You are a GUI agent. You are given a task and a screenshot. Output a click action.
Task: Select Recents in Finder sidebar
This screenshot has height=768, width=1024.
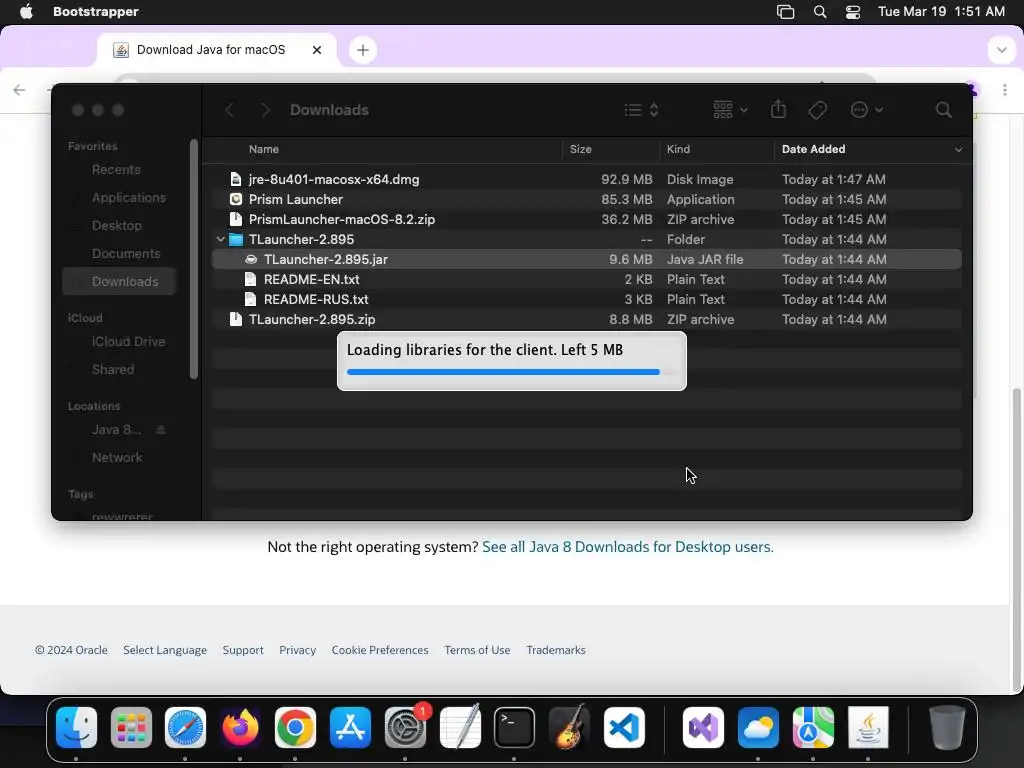point(116,170)
